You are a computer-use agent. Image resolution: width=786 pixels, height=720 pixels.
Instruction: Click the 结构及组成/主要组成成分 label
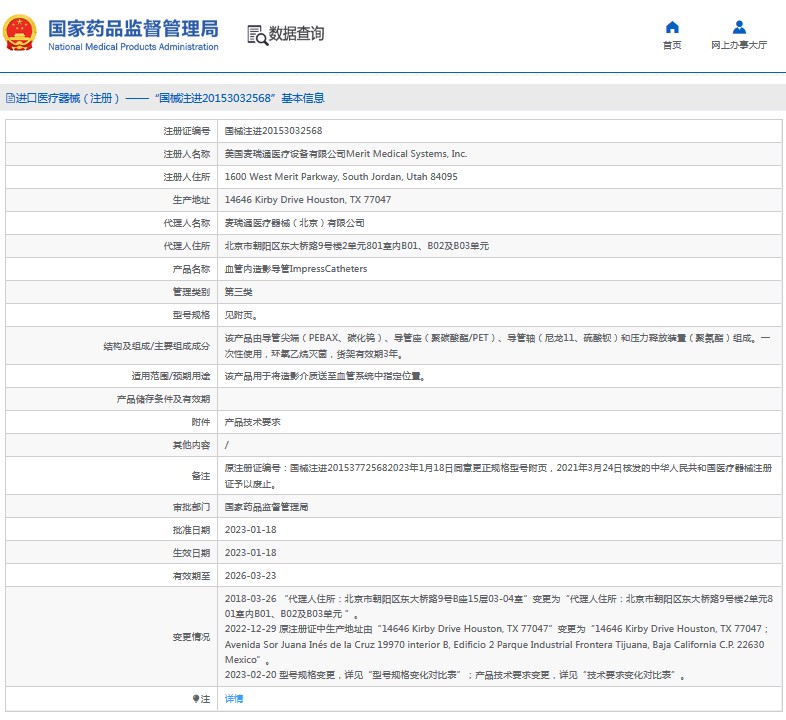coord(156,346)
